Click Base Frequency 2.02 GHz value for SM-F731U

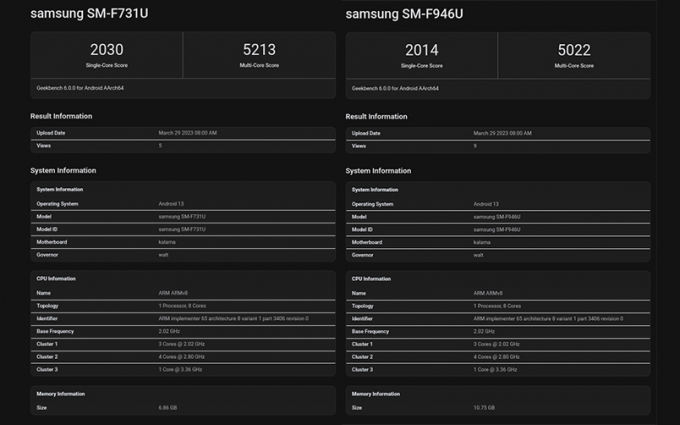tap(169, 331)
